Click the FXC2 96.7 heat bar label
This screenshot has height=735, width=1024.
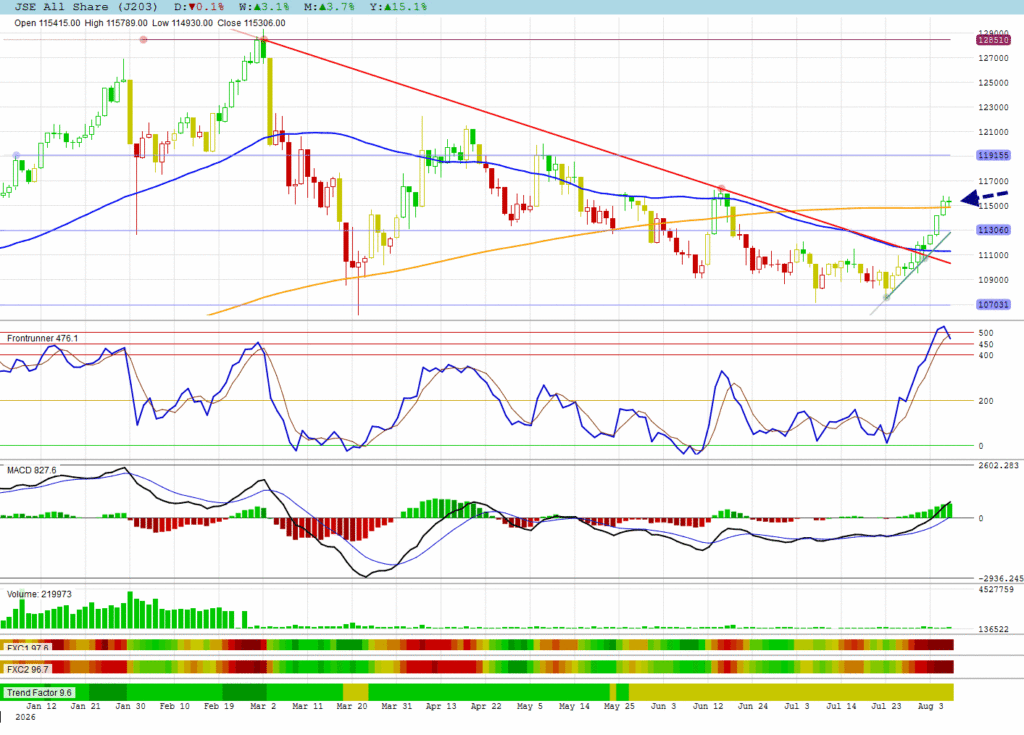[x=27, y=670]
